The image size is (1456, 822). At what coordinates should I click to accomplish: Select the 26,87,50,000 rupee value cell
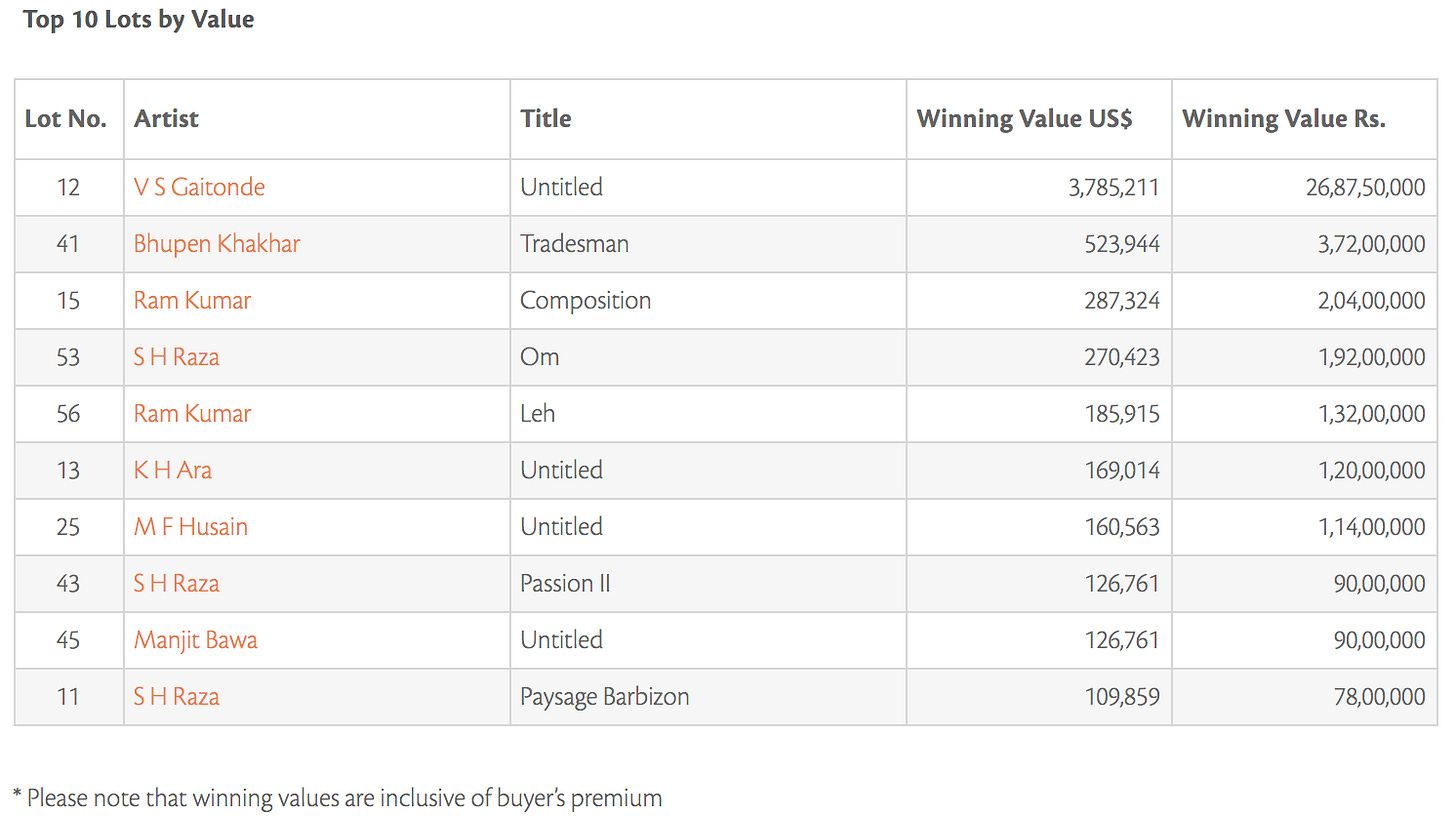tap(1305, 187)
